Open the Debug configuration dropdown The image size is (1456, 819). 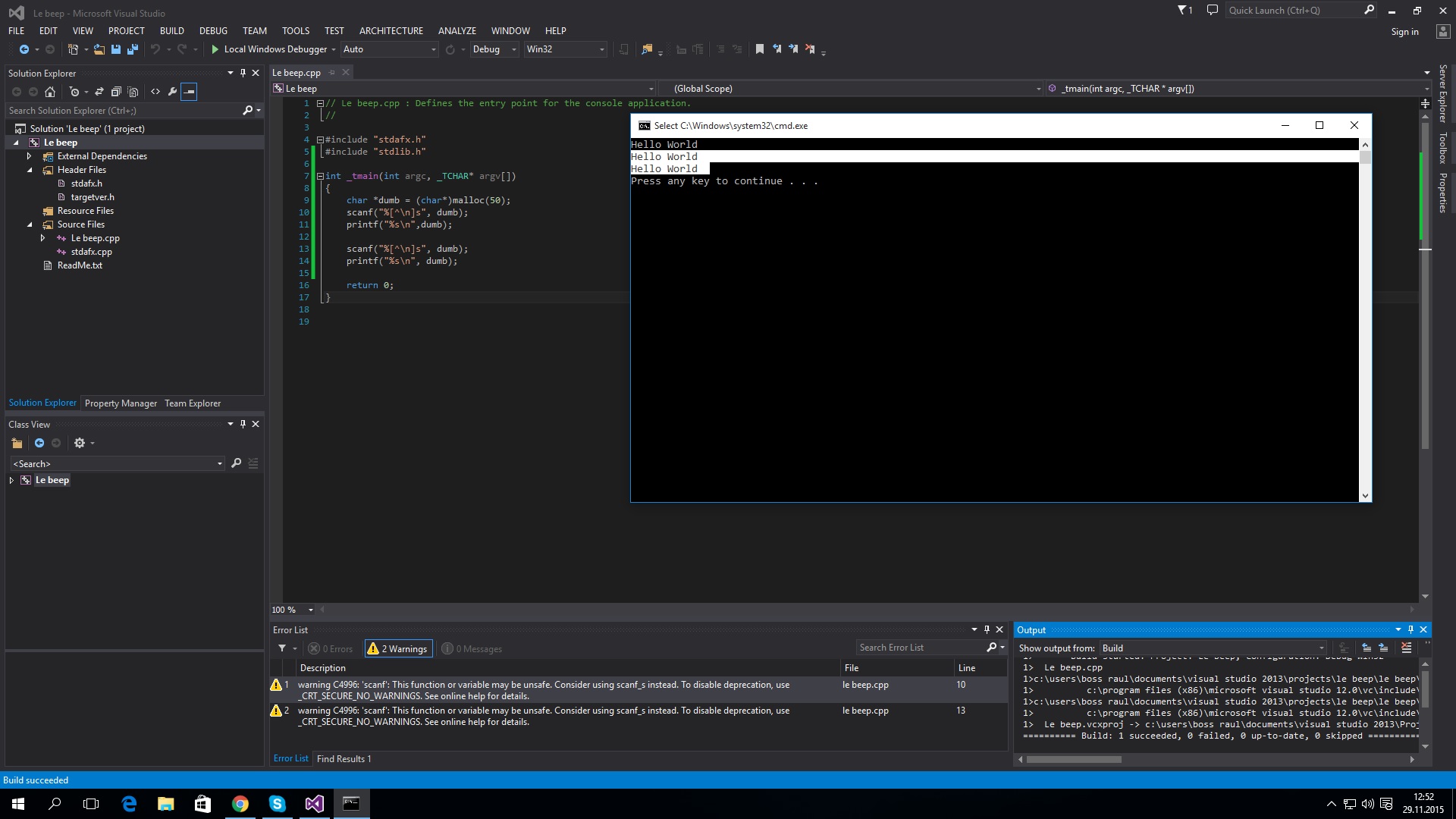pos(494,49)
